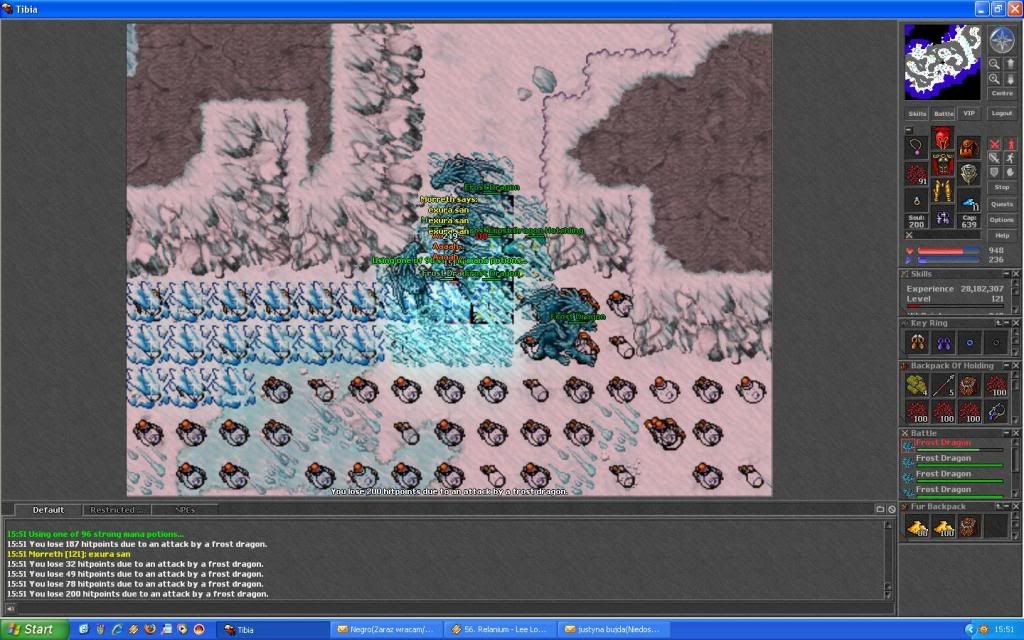Open the VIP list button
The width and height of the screenshot is (1024, 640).
968,114
